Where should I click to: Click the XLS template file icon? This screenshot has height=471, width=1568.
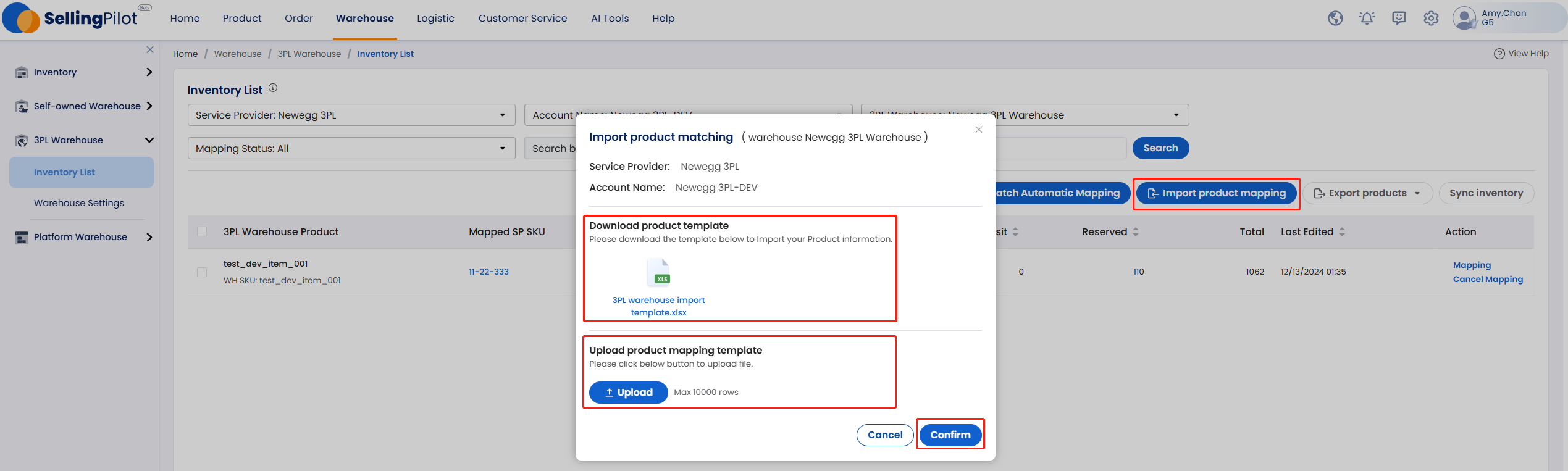(658, 273)
